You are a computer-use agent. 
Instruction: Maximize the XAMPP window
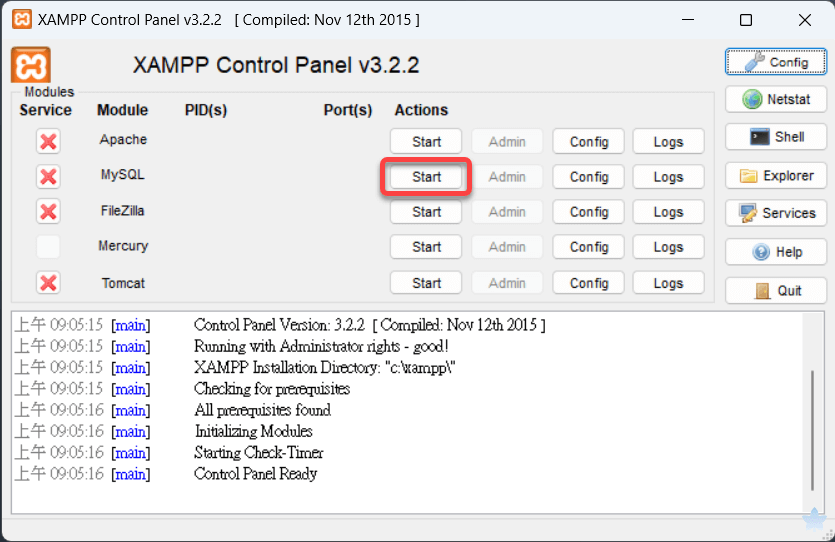point(746,20)
